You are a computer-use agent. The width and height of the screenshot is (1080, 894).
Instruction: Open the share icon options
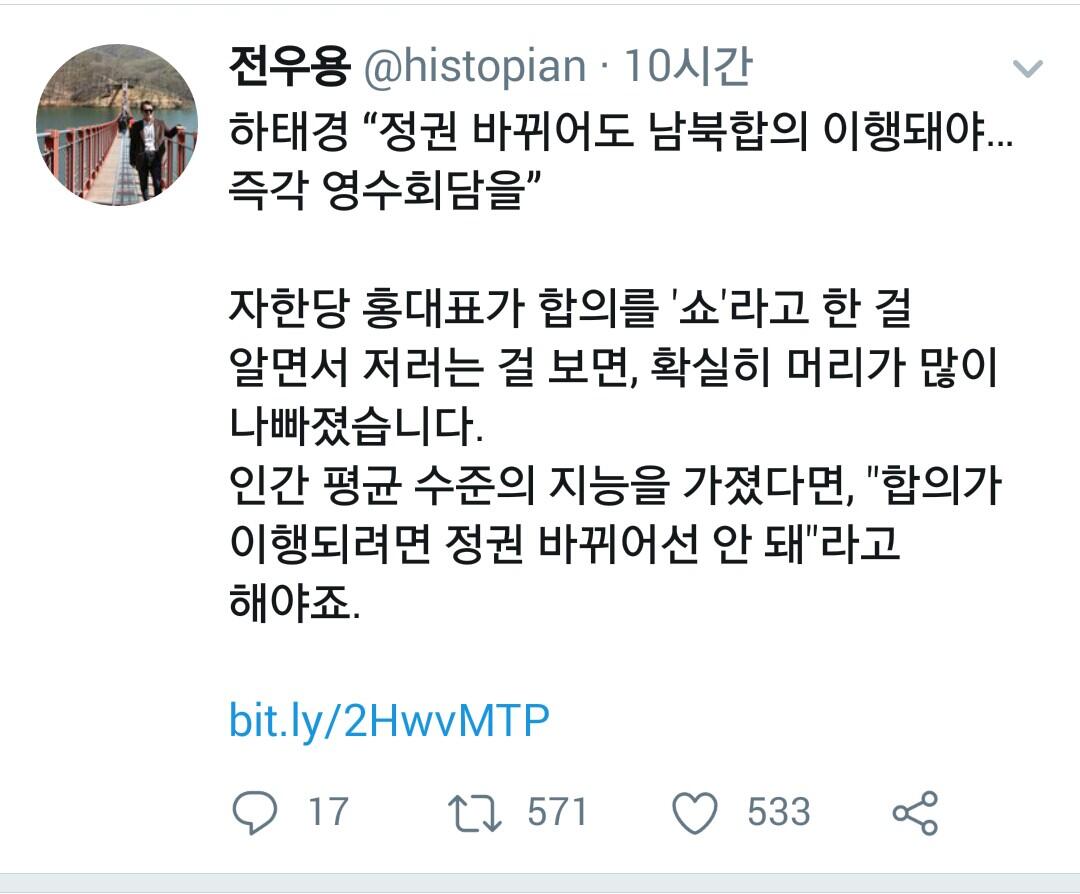click(x=915, y=813)
